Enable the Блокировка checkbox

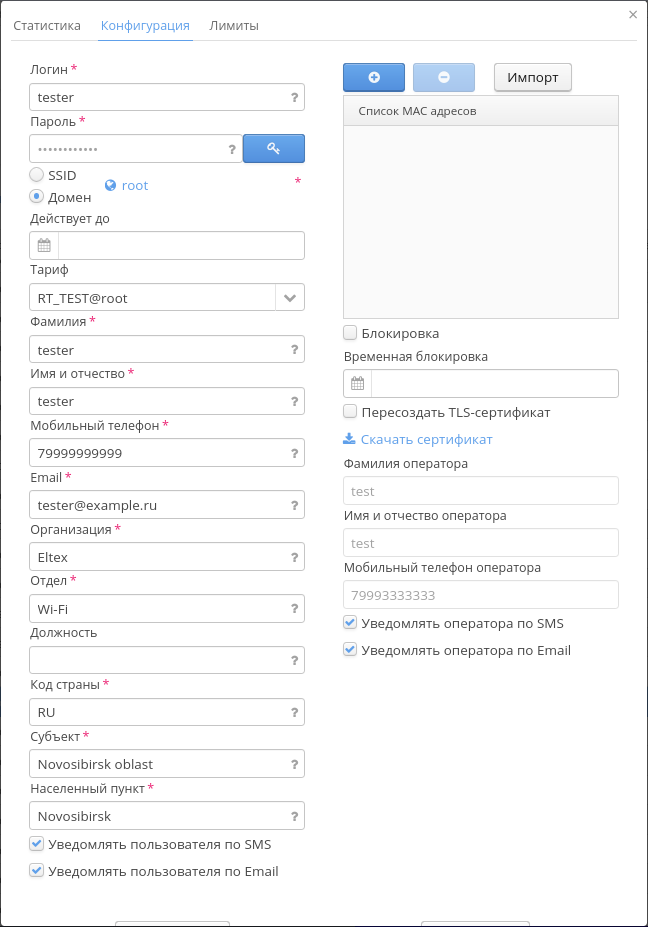pos(350,333)
